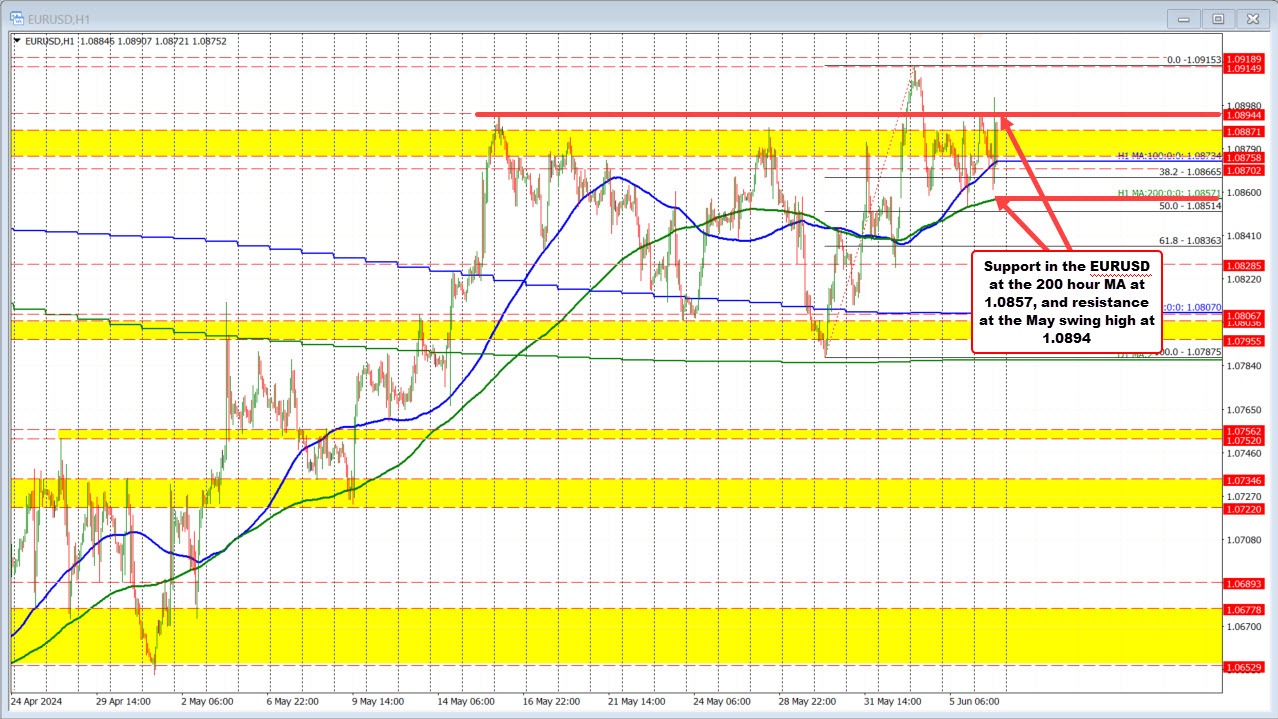Viewport: 1278px width, 719px height.
Task: Click the 24 Apr 2024 date label
Action: pos(37,701)
